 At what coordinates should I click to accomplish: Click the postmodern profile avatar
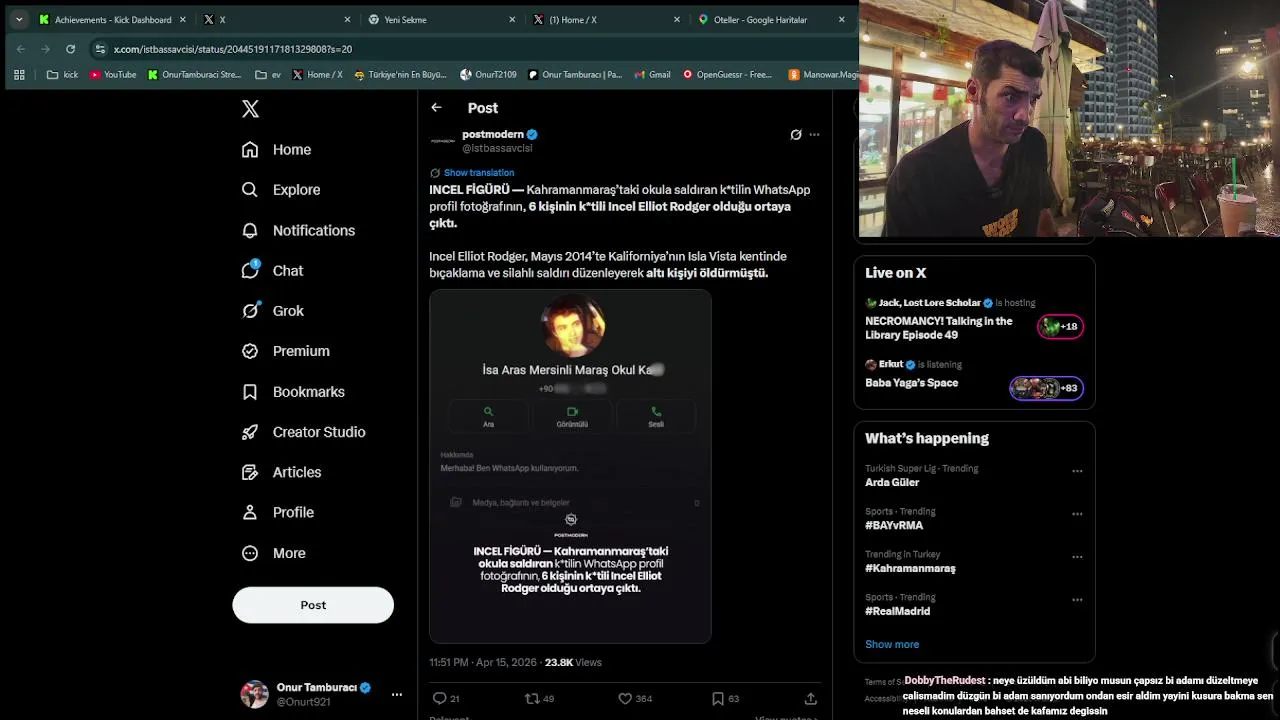[442, 141]
